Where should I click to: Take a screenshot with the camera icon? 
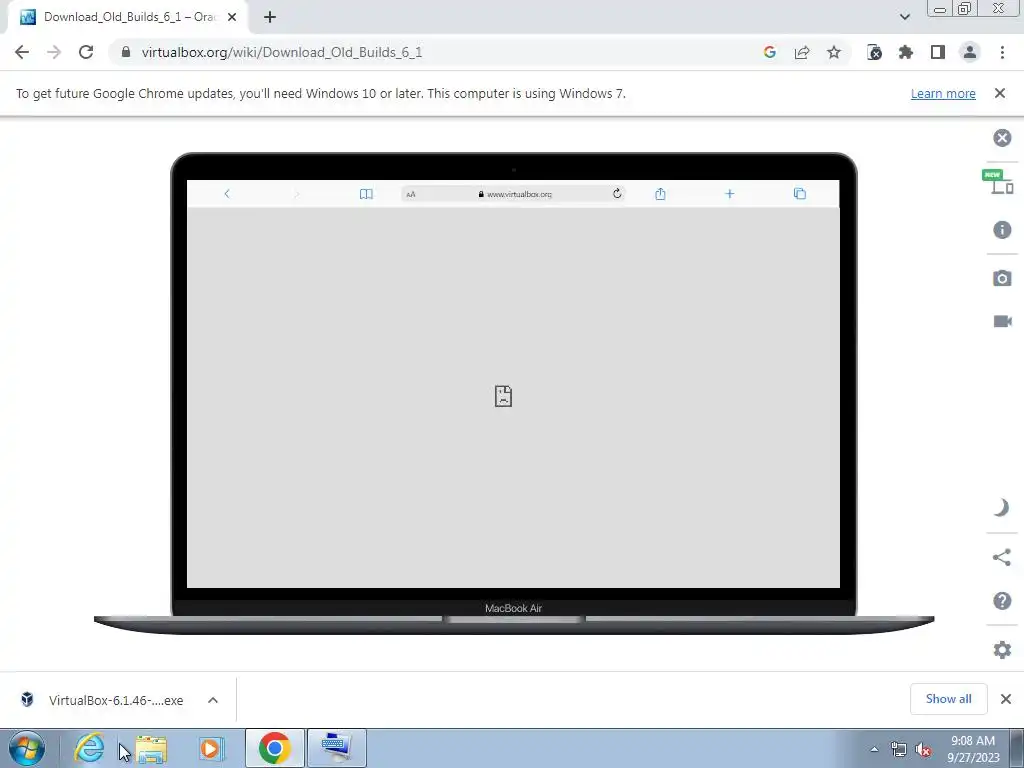click(x=1002, y=278)
